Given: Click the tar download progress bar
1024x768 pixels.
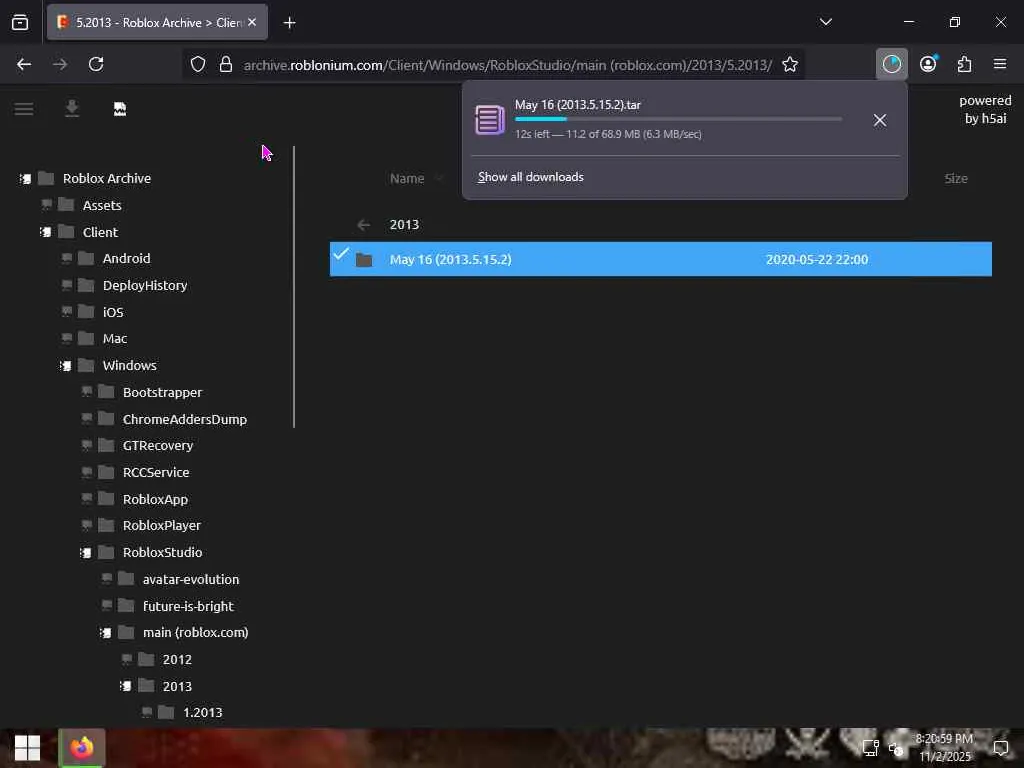Looking at the screenshot, I should (678, 119).
